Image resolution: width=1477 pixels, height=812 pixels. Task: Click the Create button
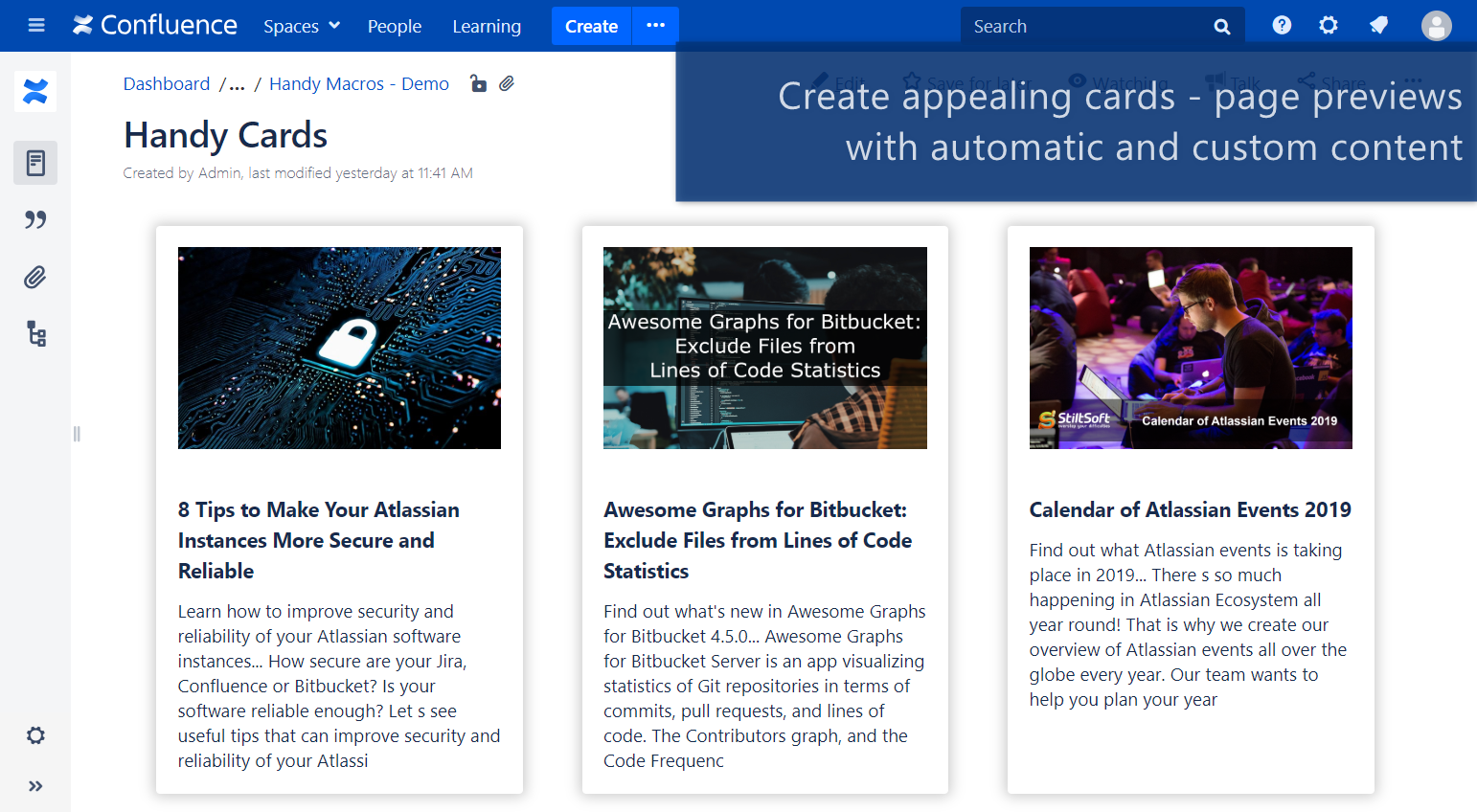(x=591, y=26)
